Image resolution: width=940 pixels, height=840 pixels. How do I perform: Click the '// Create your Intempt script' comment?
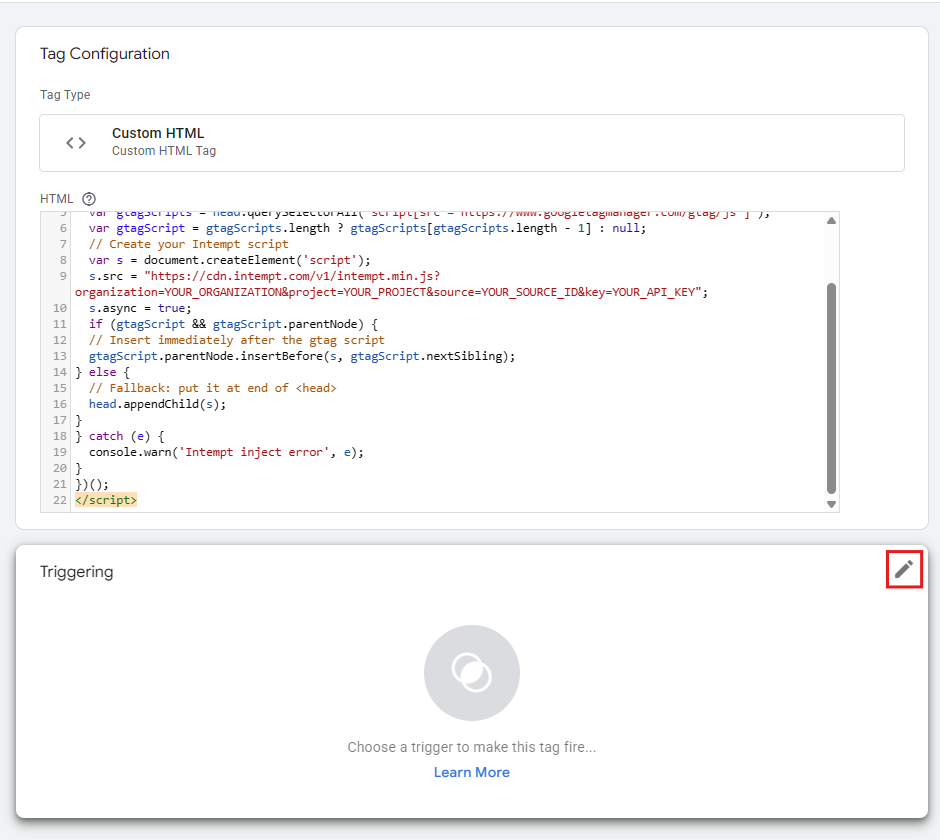point(189,244)
